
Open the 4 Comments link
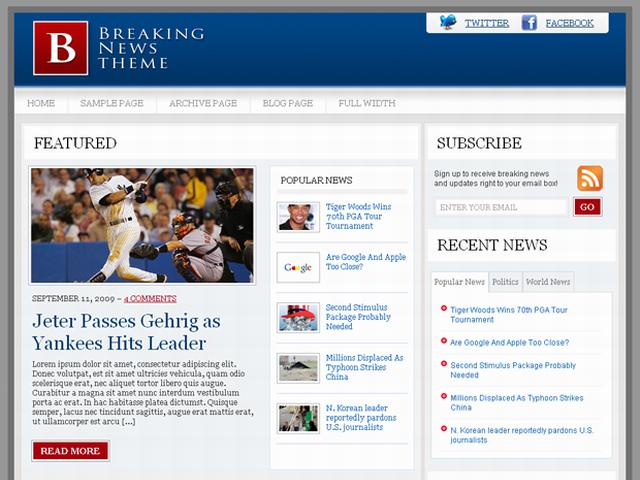(x=150, y=299)
